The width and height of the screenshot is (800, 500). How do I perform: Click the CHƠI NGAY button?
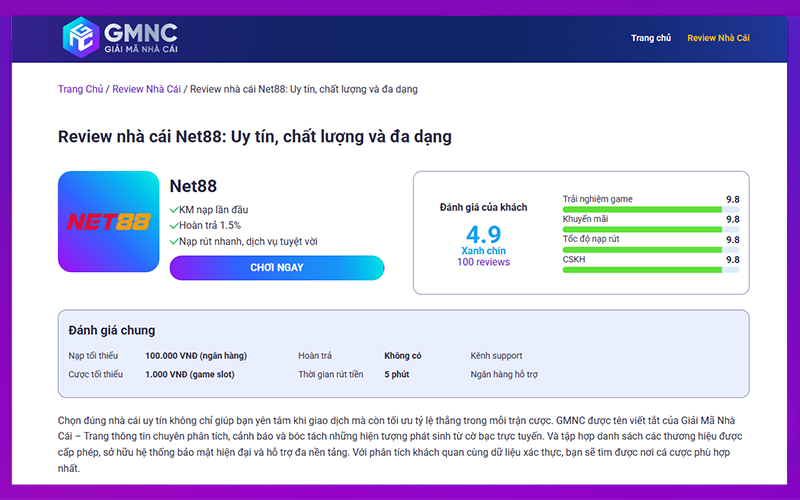(x=277, y=268)
